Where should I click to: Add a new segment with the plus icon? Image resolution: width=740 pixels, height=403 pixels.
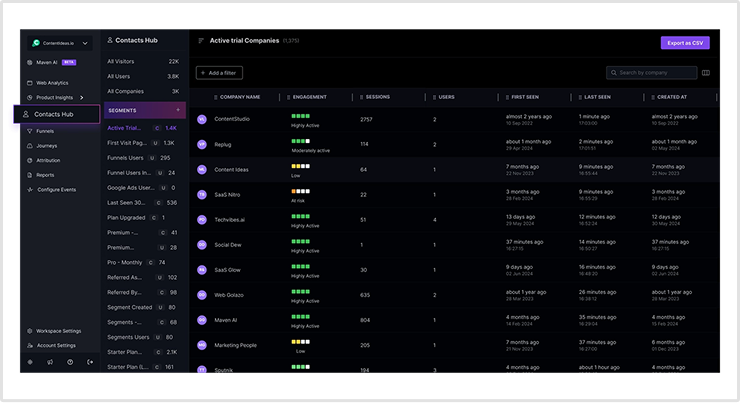pyautogui.click(x=178, y=110)
